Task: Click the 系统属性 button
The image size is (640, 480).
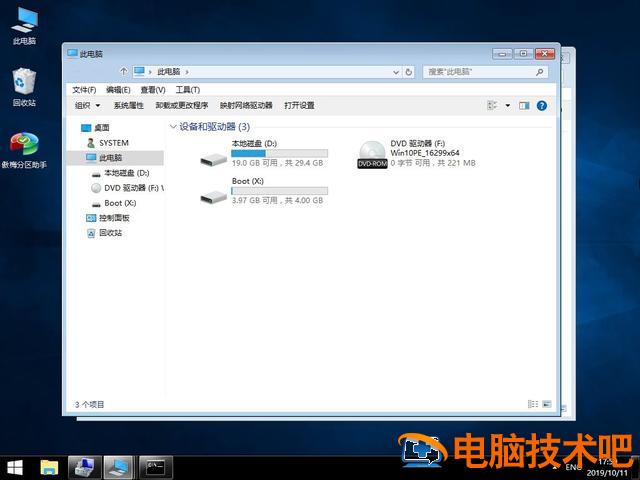Action: 128,105
